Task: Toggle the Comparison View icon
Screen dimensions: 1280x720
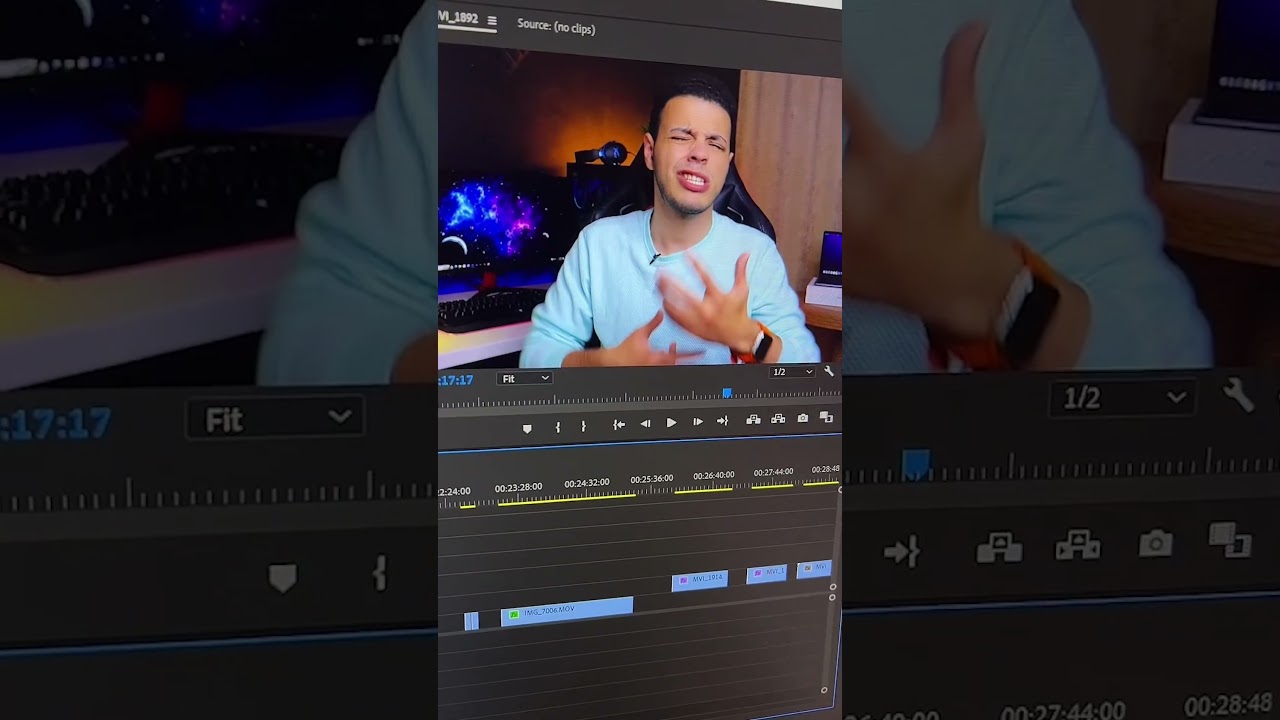Action: click(x=826, y=417)
